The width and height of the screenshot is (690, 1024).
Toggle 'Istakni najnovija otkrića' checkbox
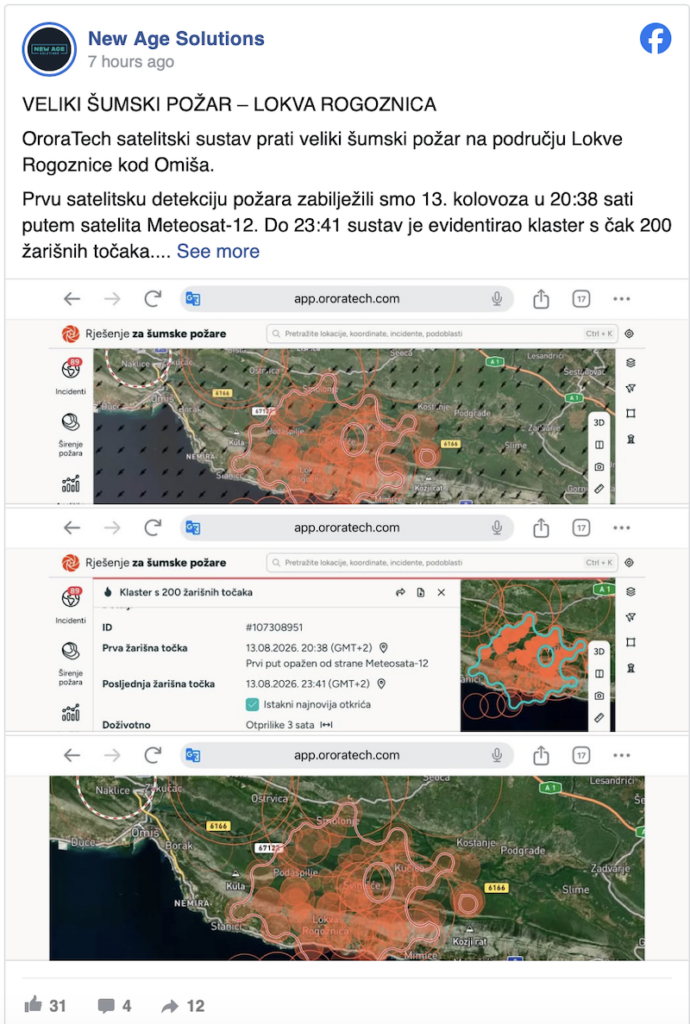(x=252, y=705)
